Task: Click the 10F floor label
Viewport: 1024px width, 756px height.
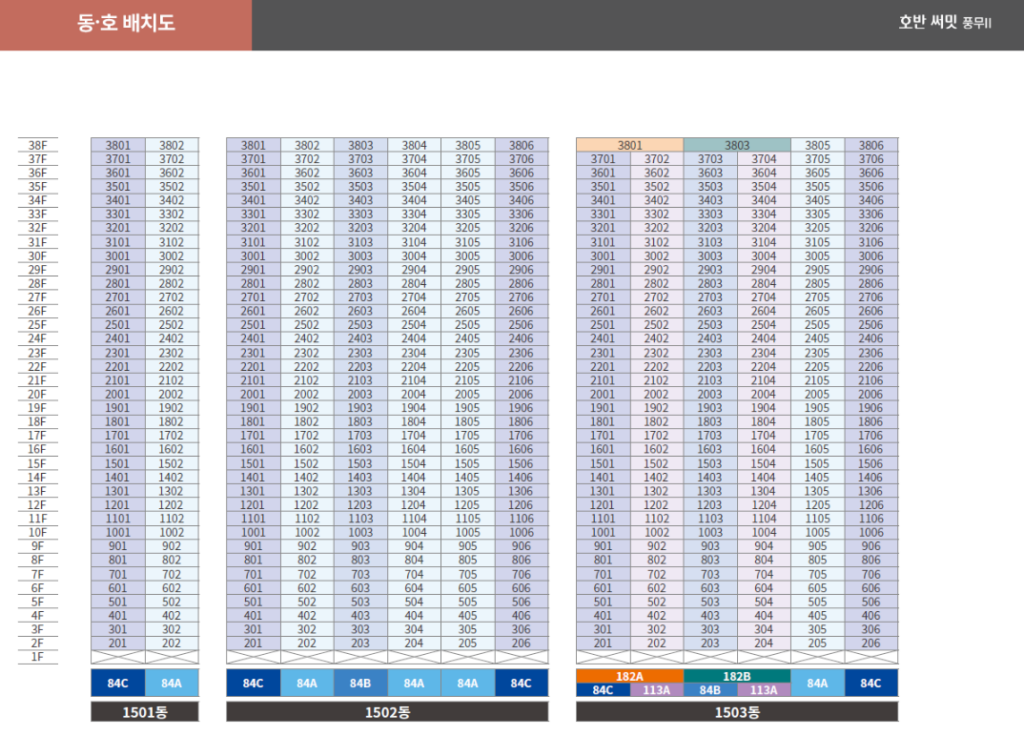Action: (38, 532)
